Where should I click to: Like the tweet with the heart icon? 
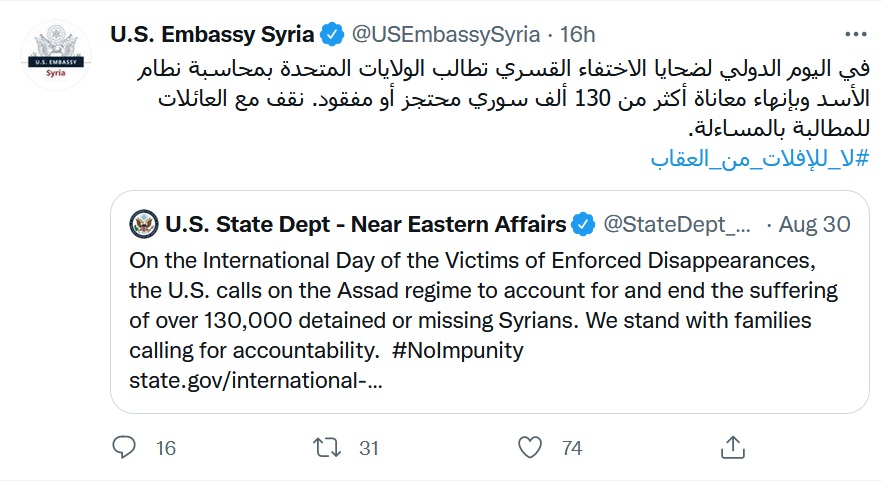click(531, 448)
